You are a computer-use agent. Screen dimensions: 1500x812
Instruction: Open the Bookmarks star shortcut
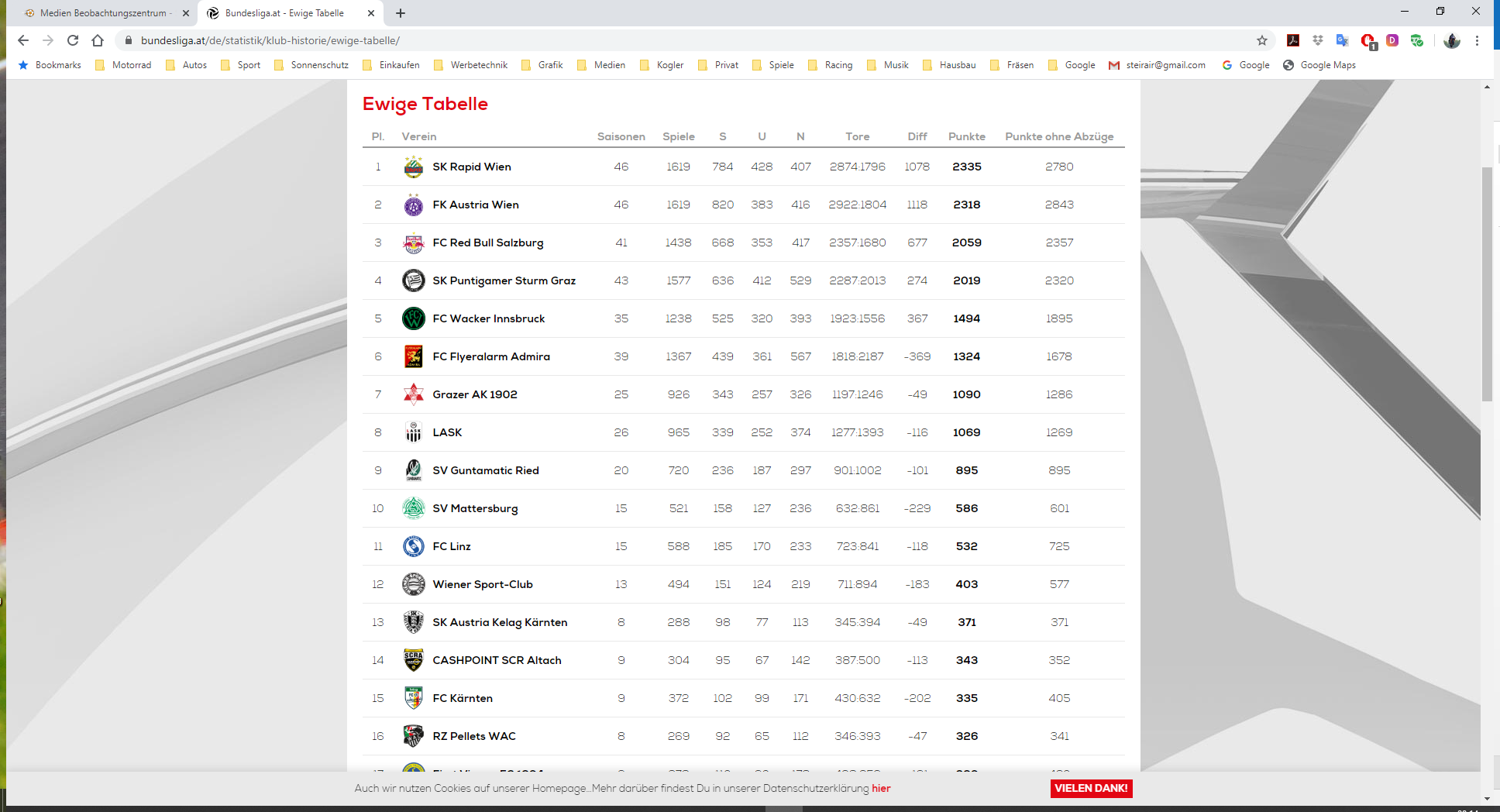50,65
